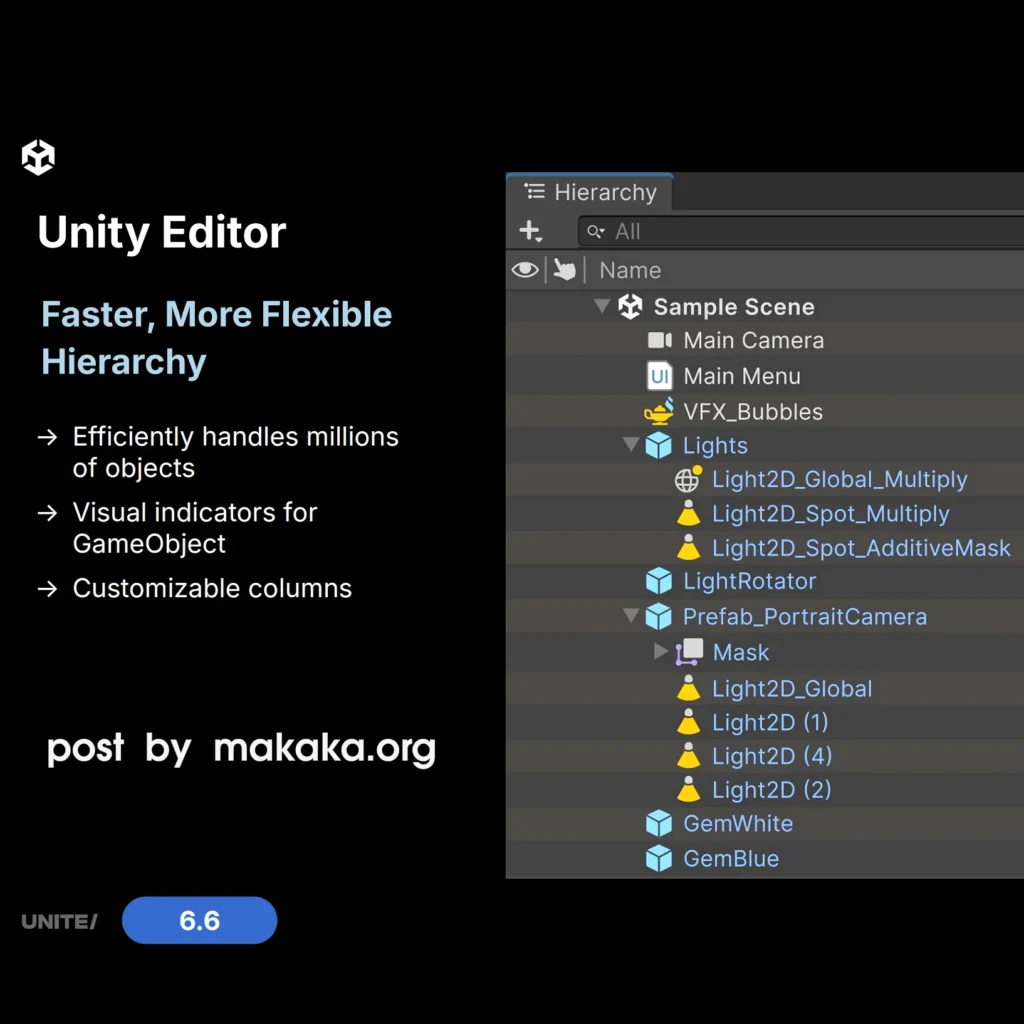Switch to the Hierarchy tab
This screenshot has height=1024, width=1024.
tap(590, 192)
